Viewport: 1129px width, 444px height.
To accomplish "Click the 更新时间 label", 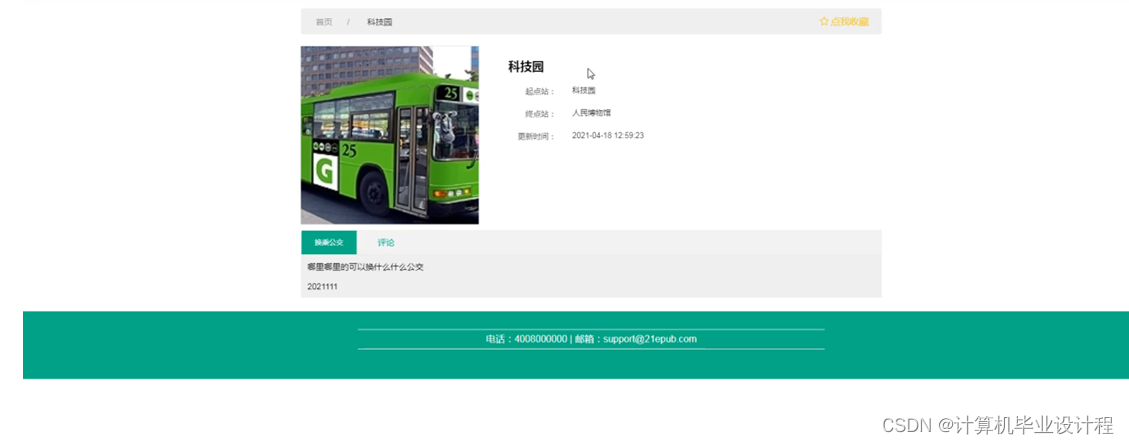I will click(x=536, y=136).
